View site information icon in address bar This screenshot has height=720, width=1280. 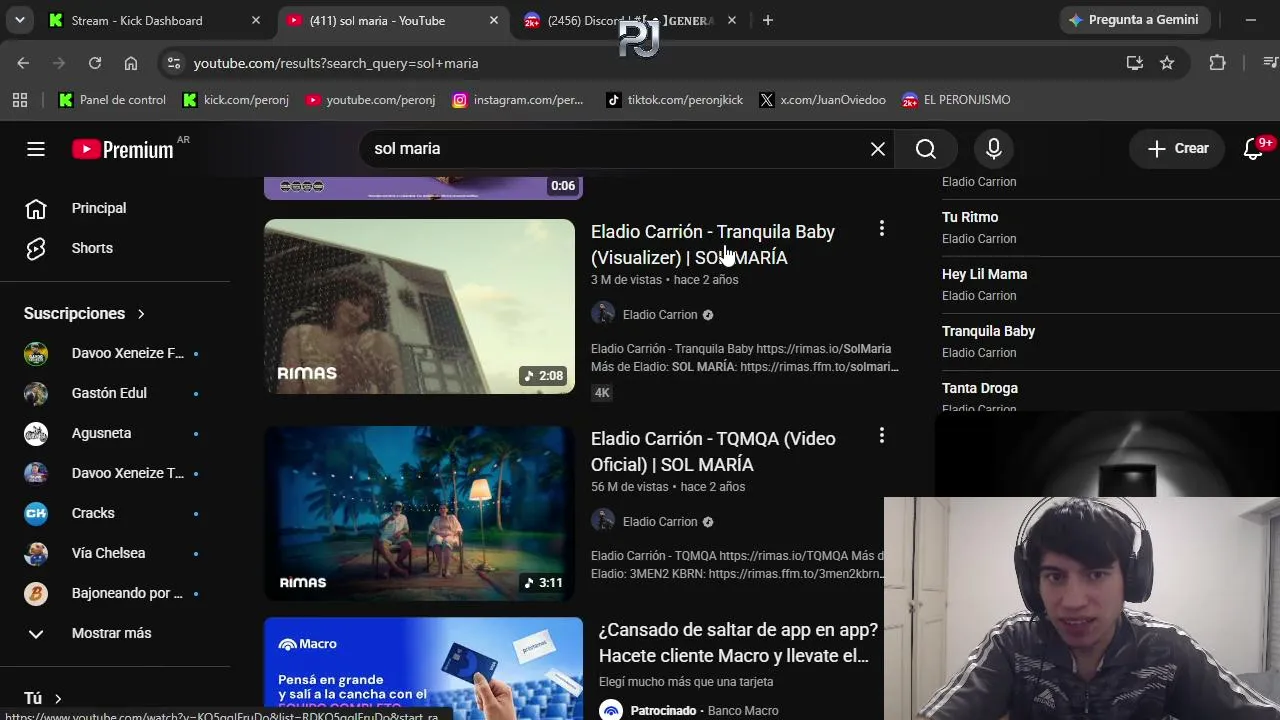click(x=174, y=63)
